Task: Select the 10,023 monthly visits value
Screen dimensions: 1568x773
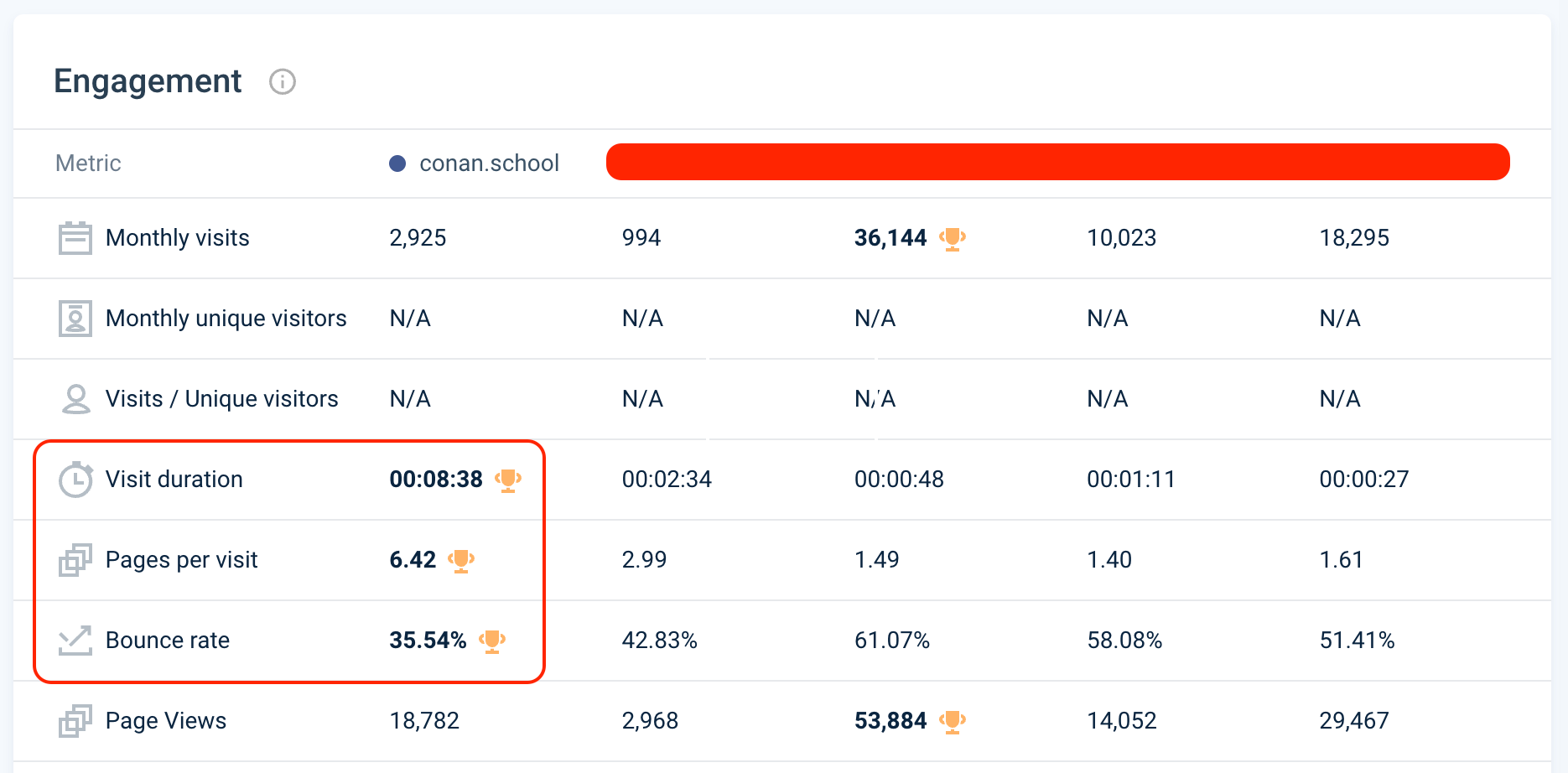Action: 1122,238
